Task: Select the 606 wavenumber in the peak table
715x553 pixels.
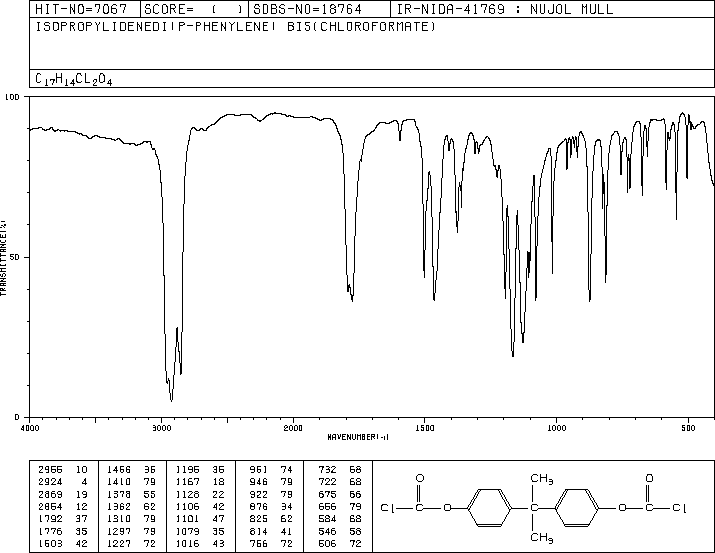Action: point(327,543)
